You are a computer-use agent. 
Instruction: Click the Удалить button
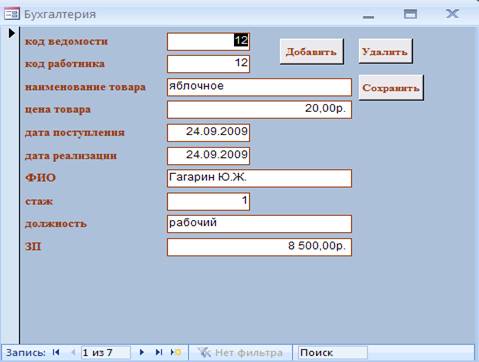(x=385, y=51)
